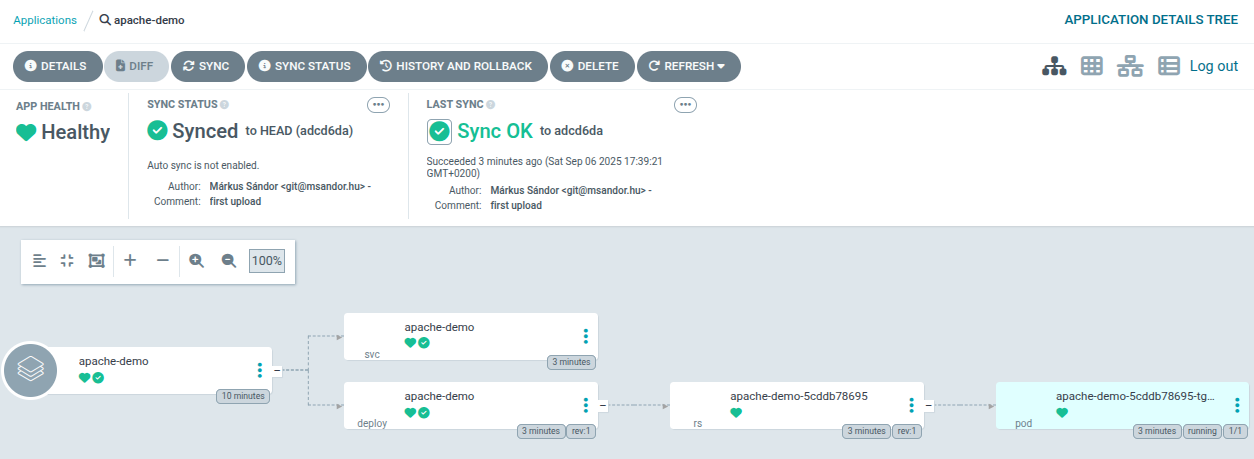The width and height of the screenshot is (1254, 459).
Task: Click the fit-to-screen graph icon
Action: pos(97,260)
